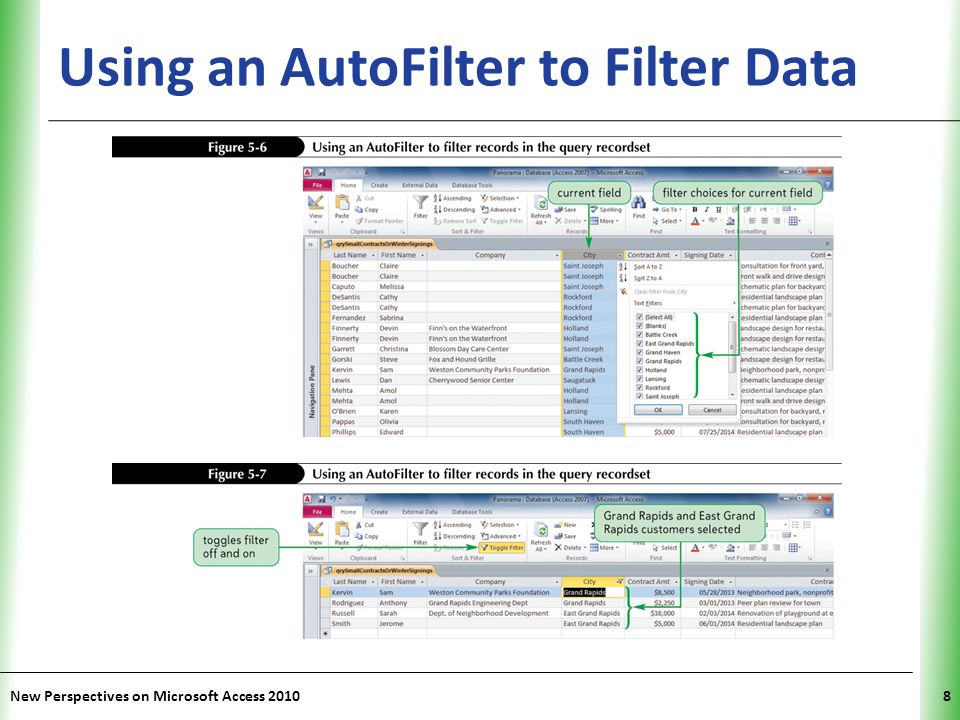Uncheck Holland in filter list

tap(639, 370)
